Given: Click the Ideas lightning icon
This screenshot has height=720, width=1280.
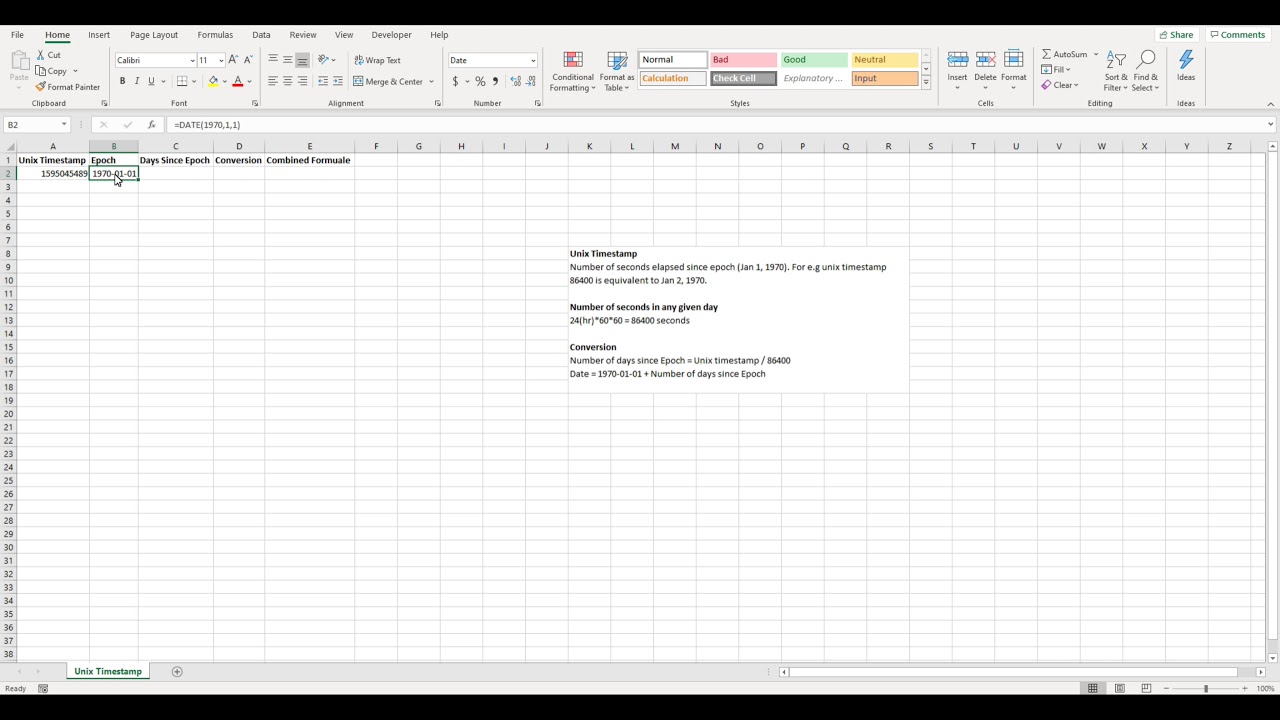Looking at the screenshot, I should click(1186, 61).
